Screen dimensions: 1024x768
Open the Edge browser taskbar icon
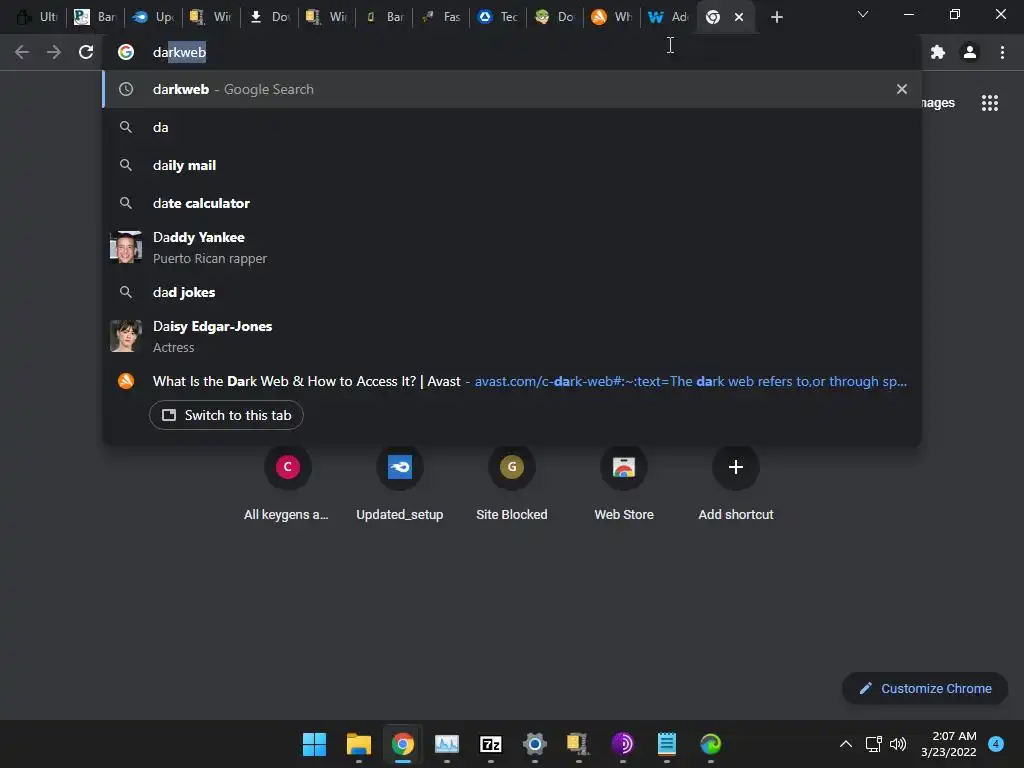pos(711,744)
